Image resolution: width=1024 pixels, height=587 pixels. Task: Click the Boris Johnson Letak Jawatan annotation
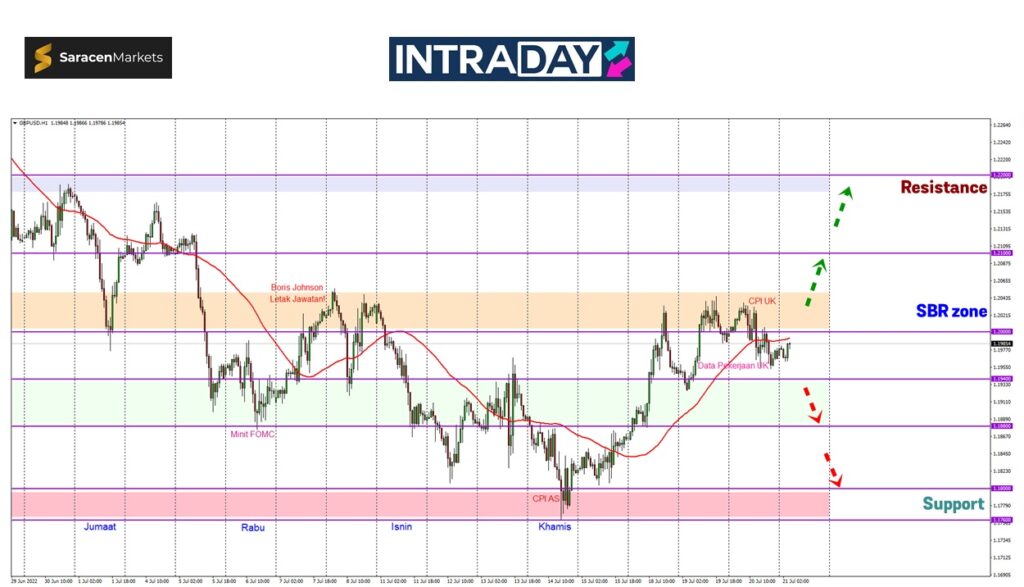point(297,292)
